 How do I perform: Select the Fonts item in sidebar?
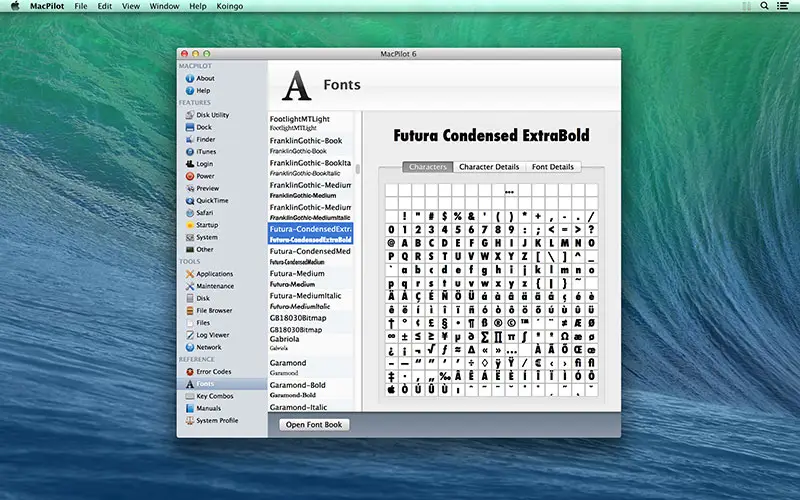222,384
